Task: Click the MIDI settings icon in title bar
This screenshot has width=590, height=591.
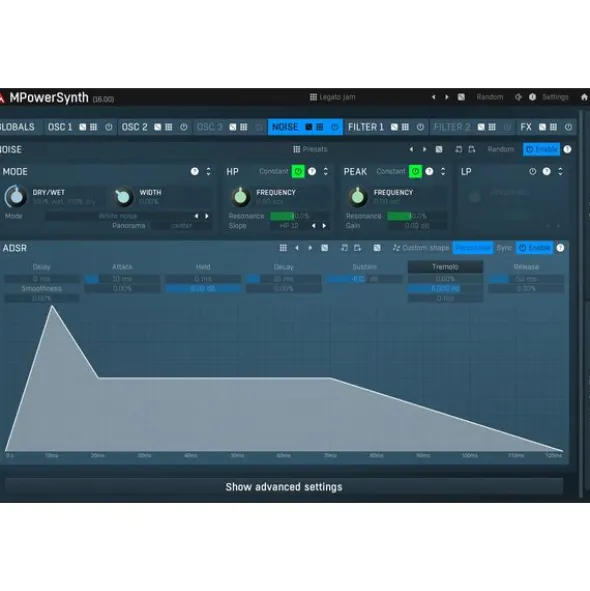Action: (518, 97)
